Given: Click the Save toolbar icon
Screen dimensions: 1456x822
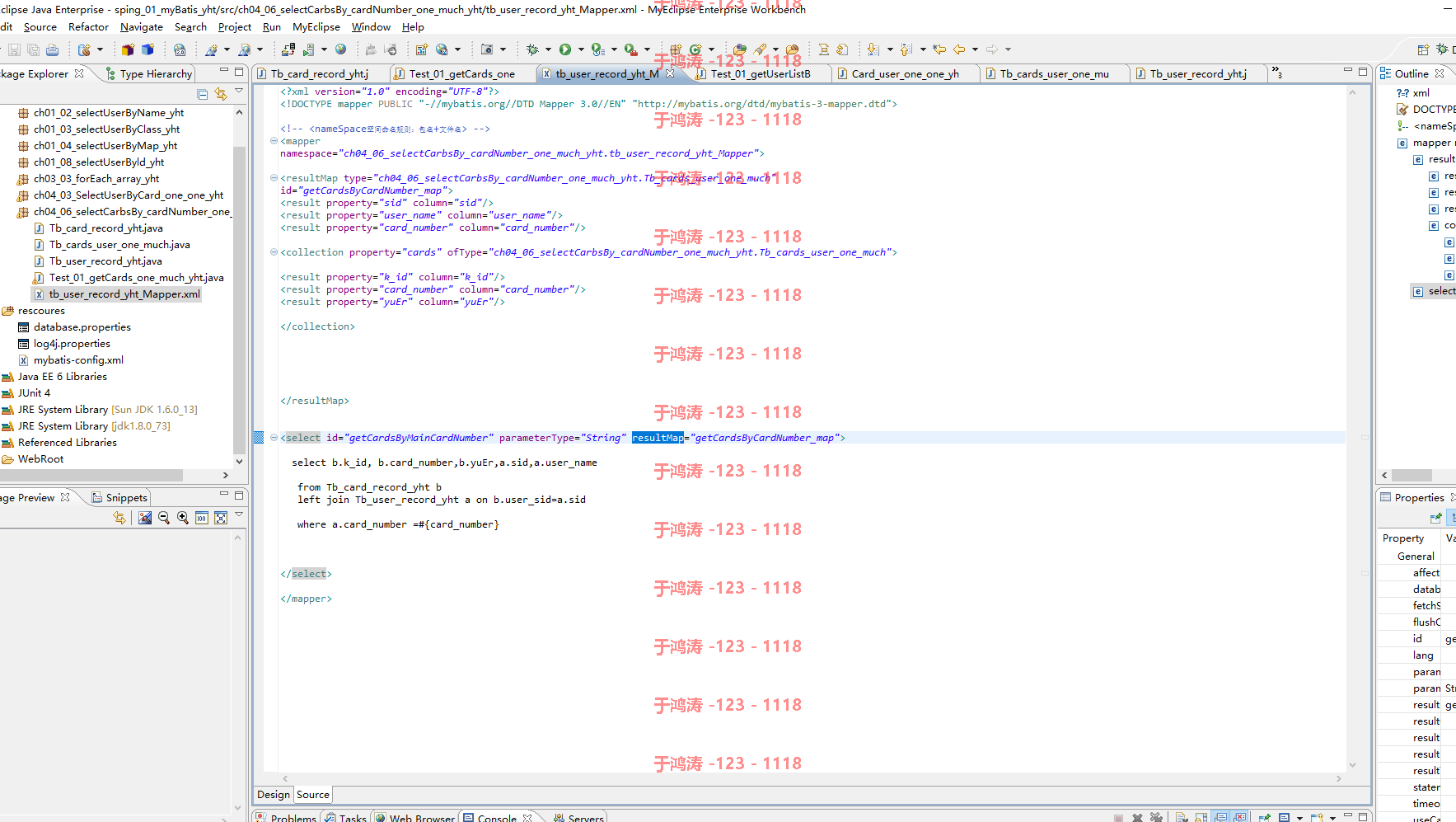Looking at the screenshot, I should [x=14, y=50].
